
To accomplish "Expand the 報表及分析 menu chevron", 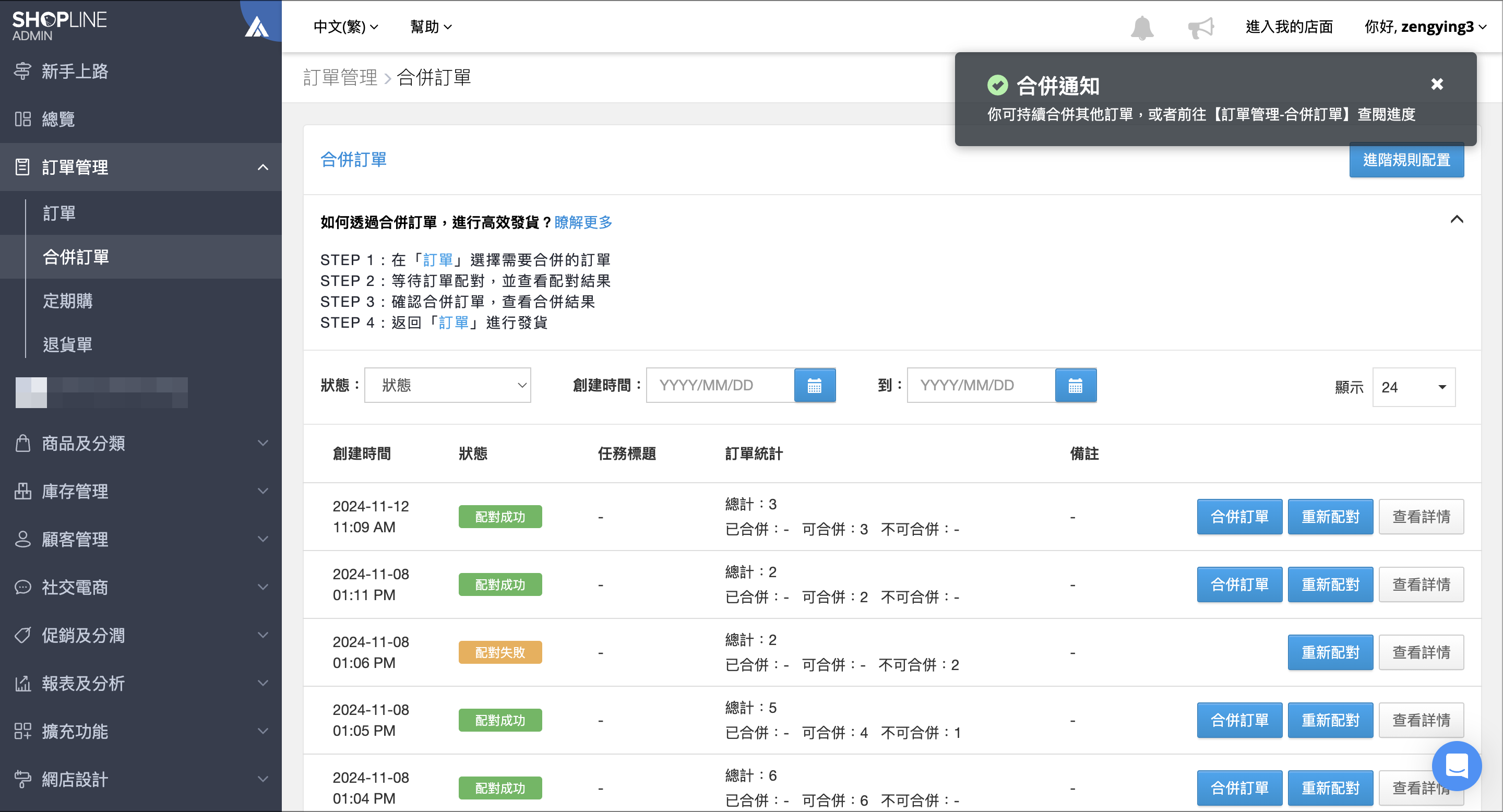I will point(263,683).
